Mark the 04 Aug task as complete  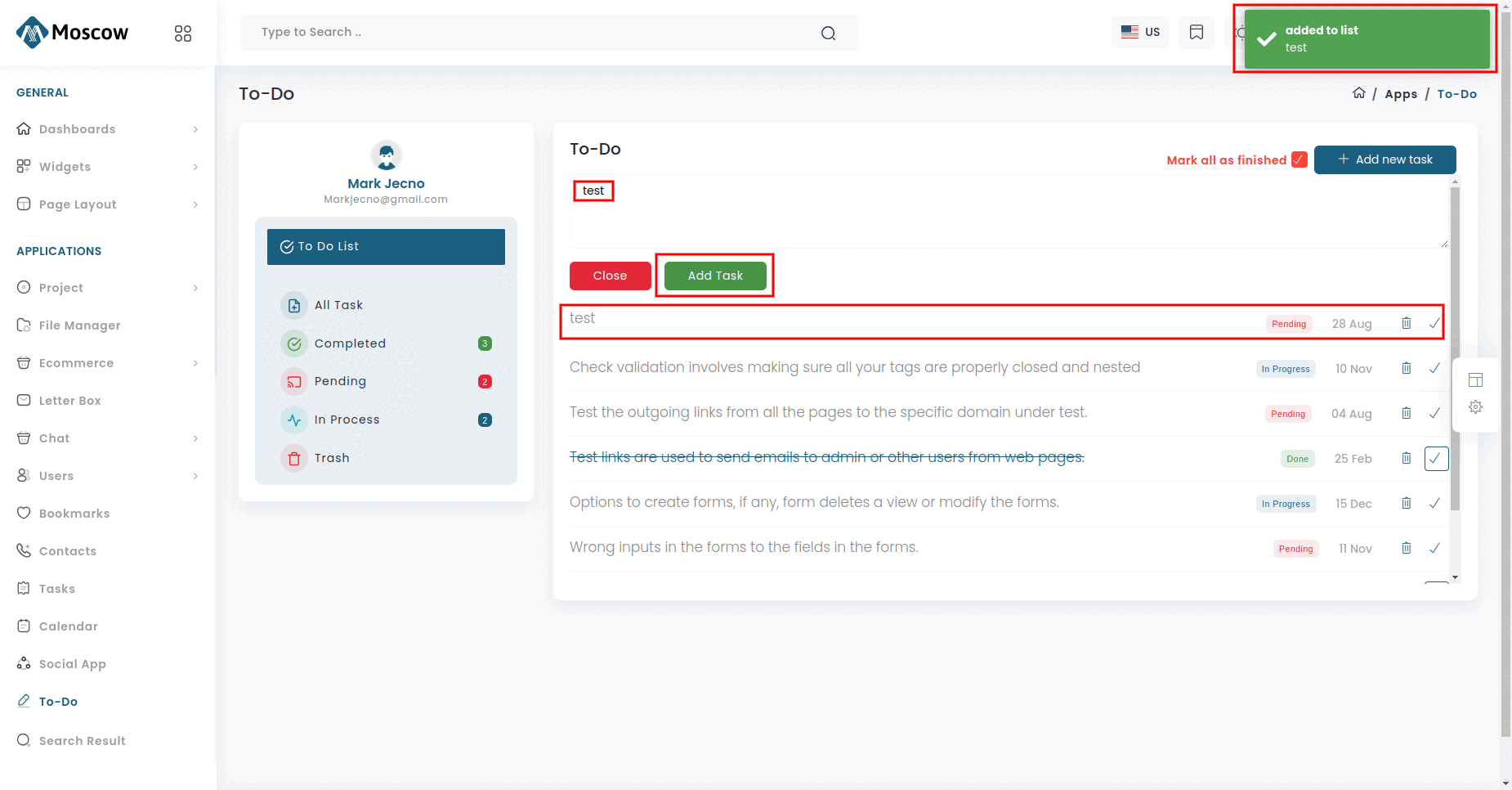tap(1434, 414)
